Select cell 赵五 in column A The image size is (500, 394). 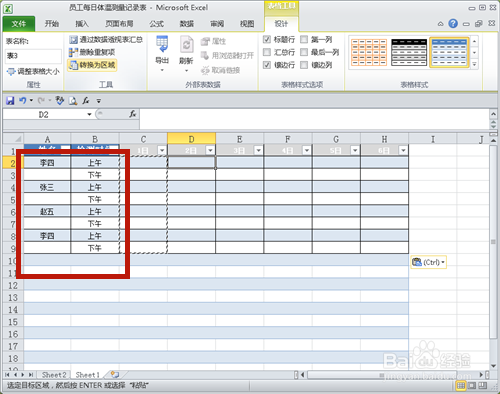point(47,211)
